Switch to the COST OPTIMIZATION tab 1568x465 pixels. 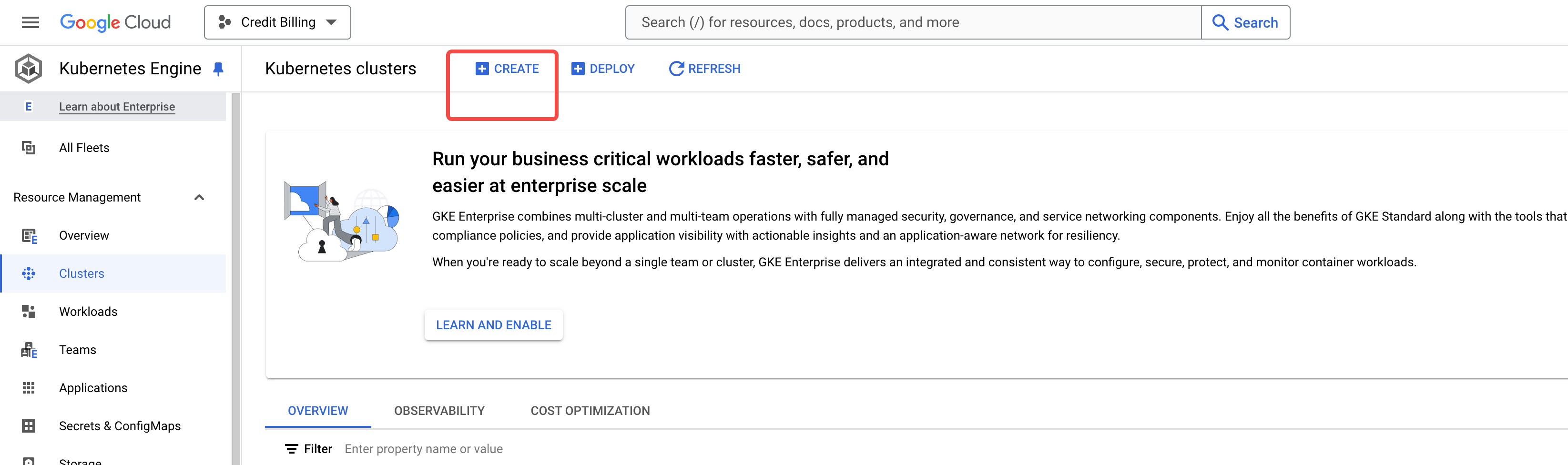591,411
